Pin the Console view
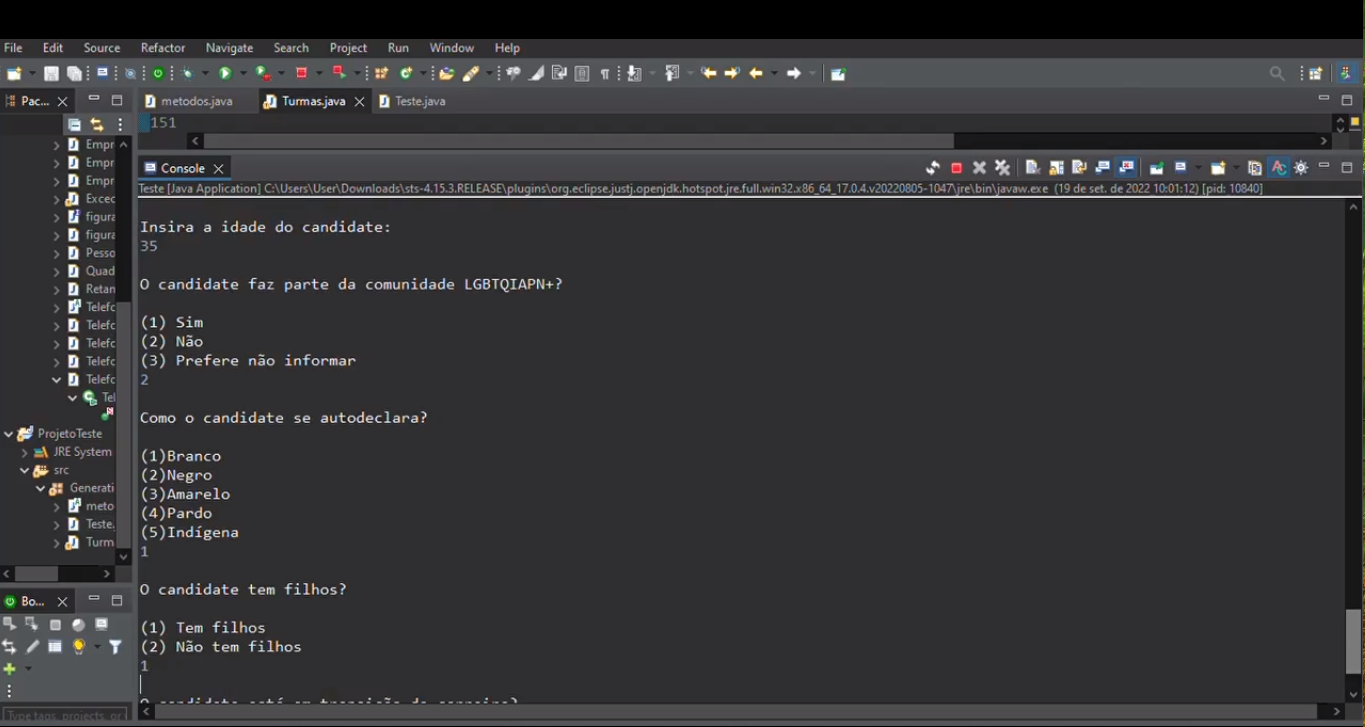 coord(1156,167)
